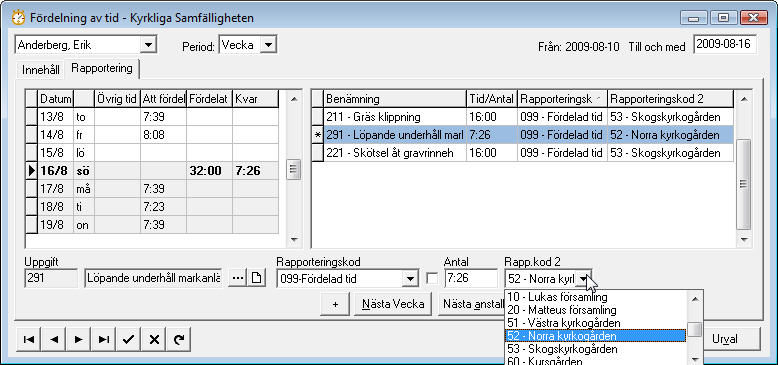The width and height of the screenshot is (778, 365).
Task: Open task lookup ellipsis button
Action: pyautogui.click(x=238, y=278)
